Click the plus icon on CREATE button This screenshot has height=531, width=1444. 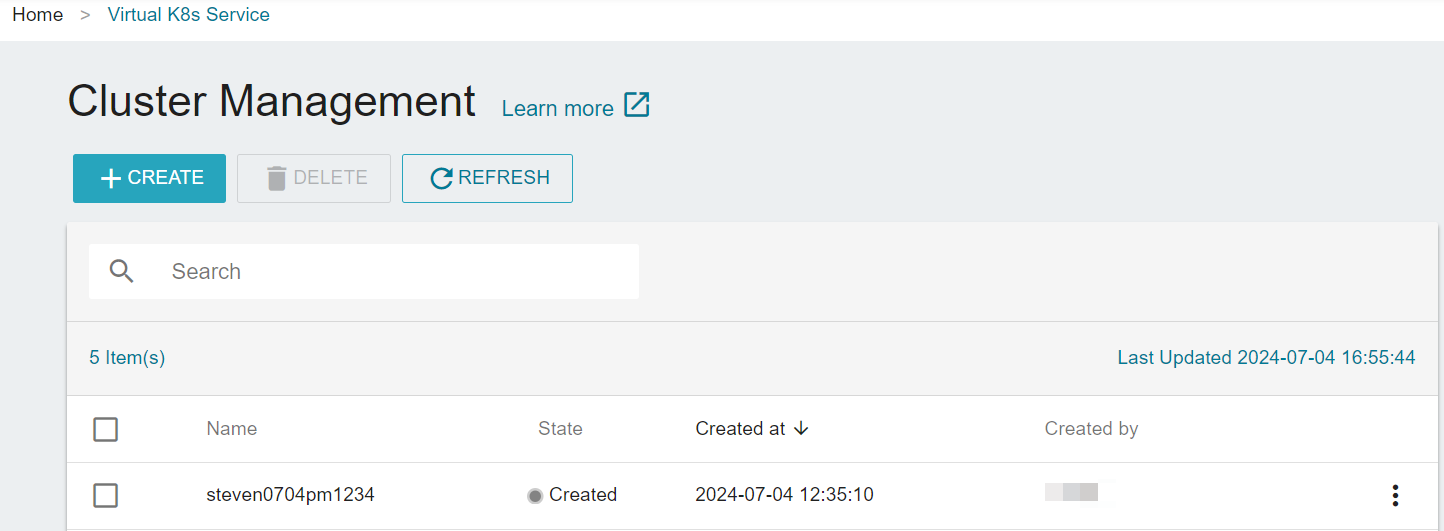(x=112, y=178)
